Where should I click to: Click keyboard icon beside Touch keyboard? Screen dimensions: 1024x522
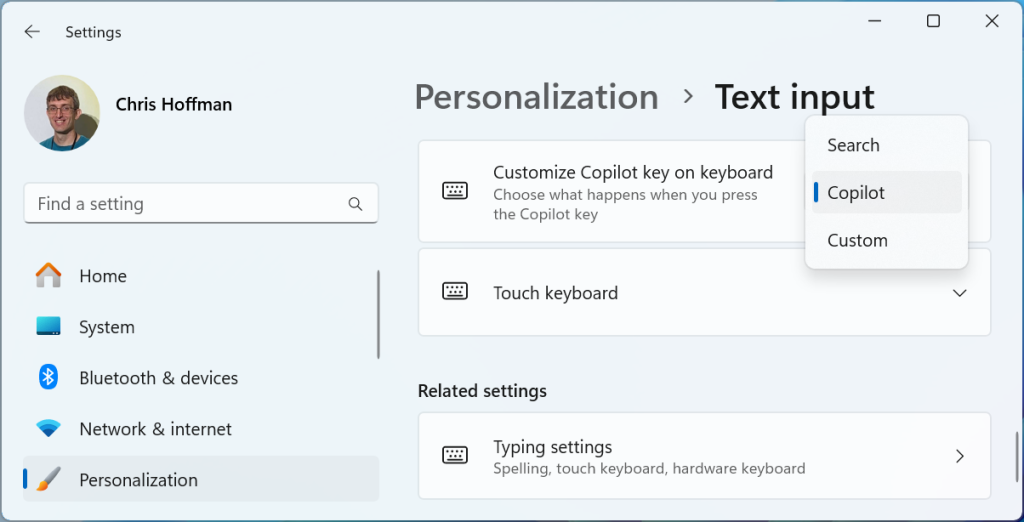pos(455,291)
